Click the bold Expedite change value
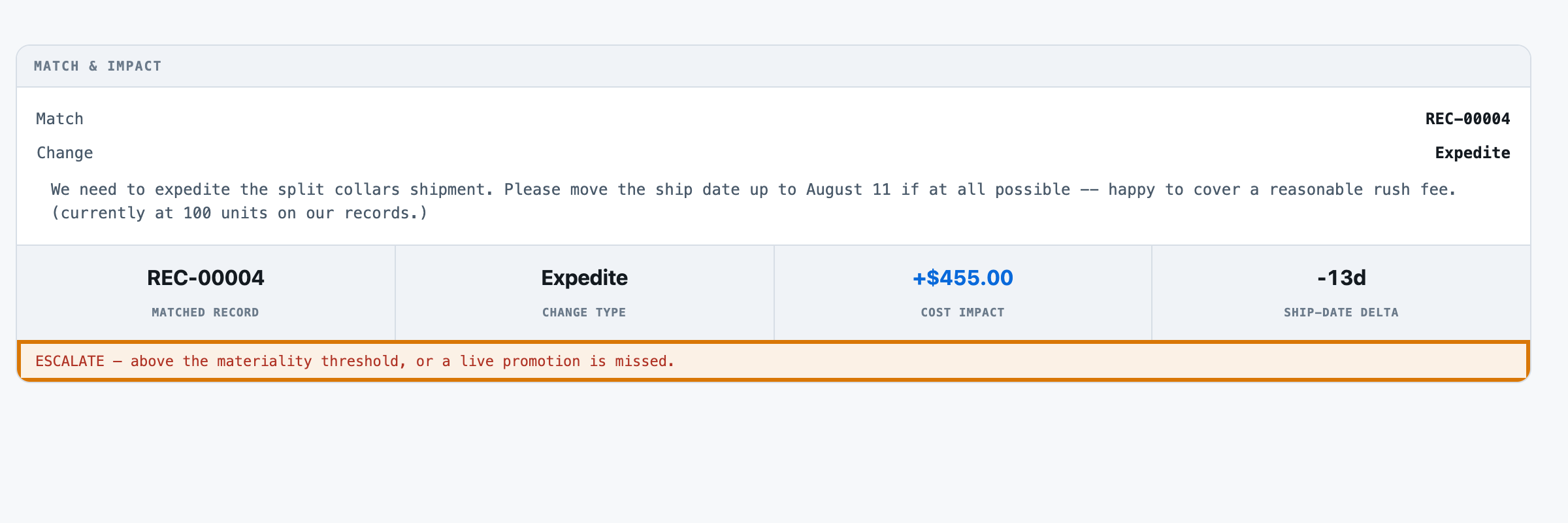This screenshot has height=523, width=1568. click(x=1473, y=153)
